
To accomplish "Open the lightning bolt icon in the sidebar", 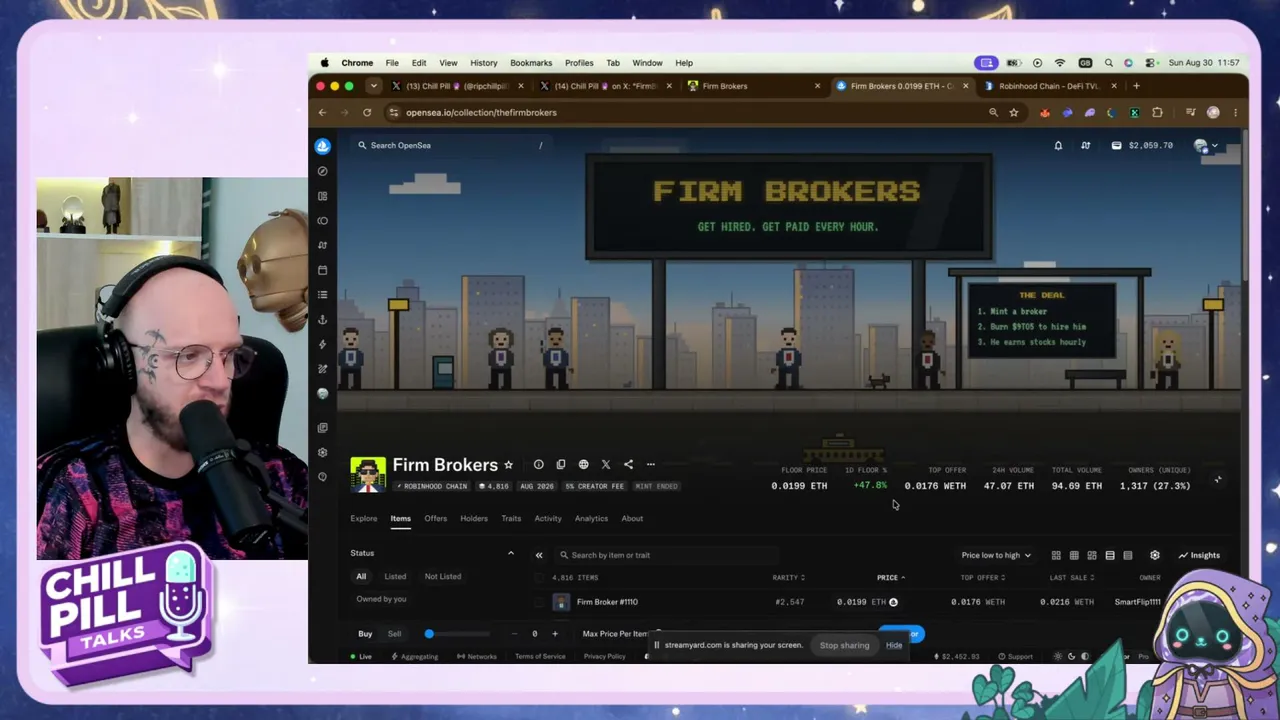I will pos(322,344).
